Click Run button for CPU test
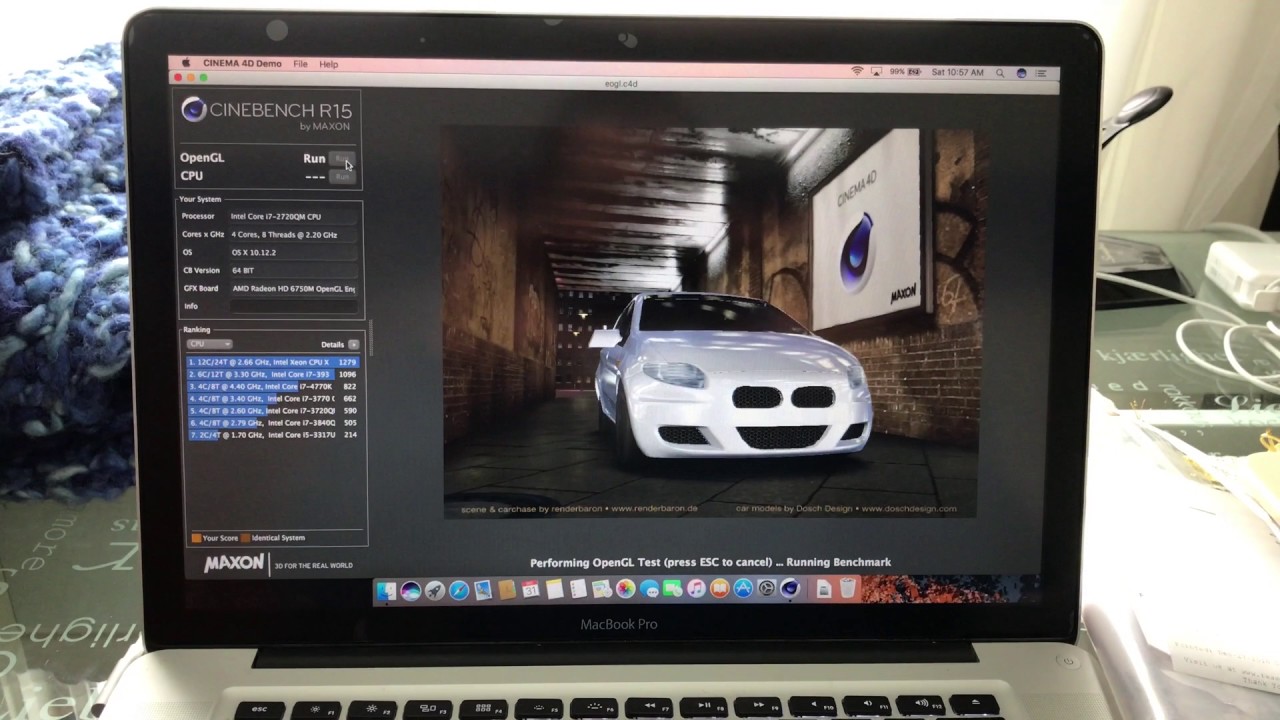 pos(342,176)
